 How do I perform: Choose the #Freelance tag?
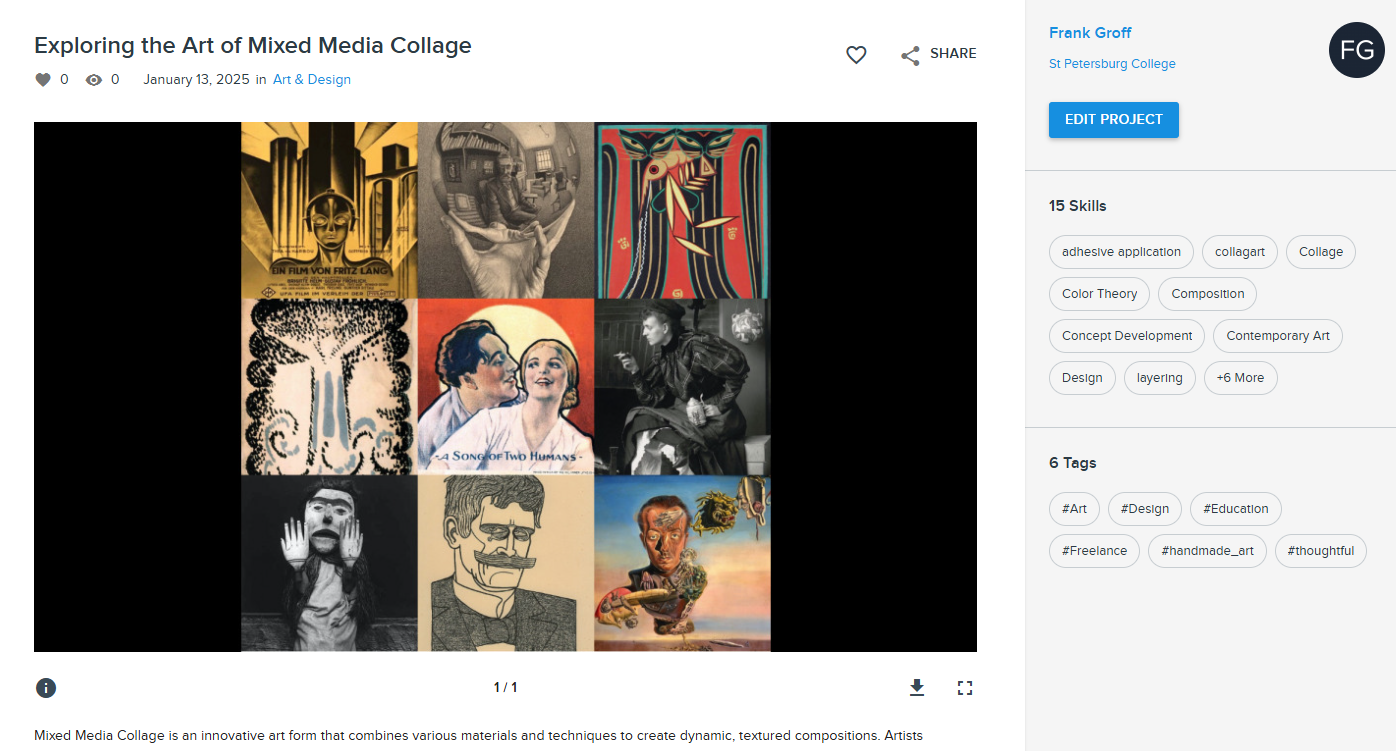1094,551
